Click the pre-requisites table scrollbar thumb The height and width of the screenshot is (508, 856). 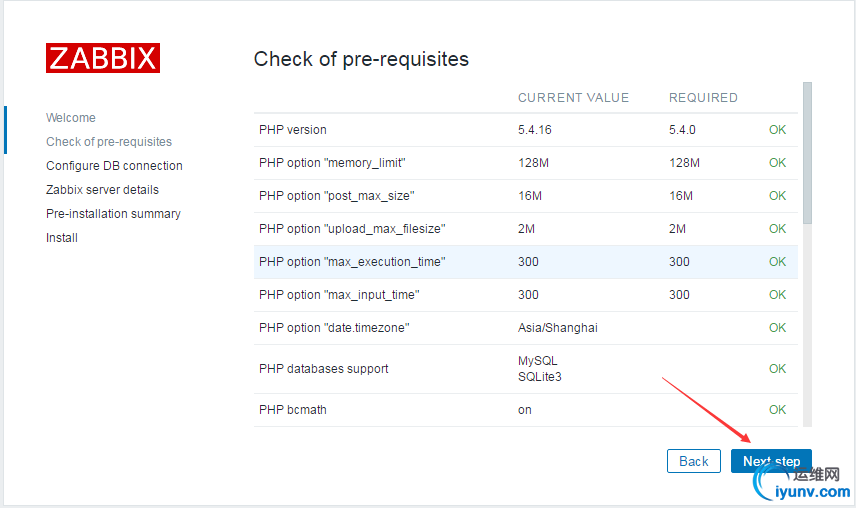(x=807, y=153)
